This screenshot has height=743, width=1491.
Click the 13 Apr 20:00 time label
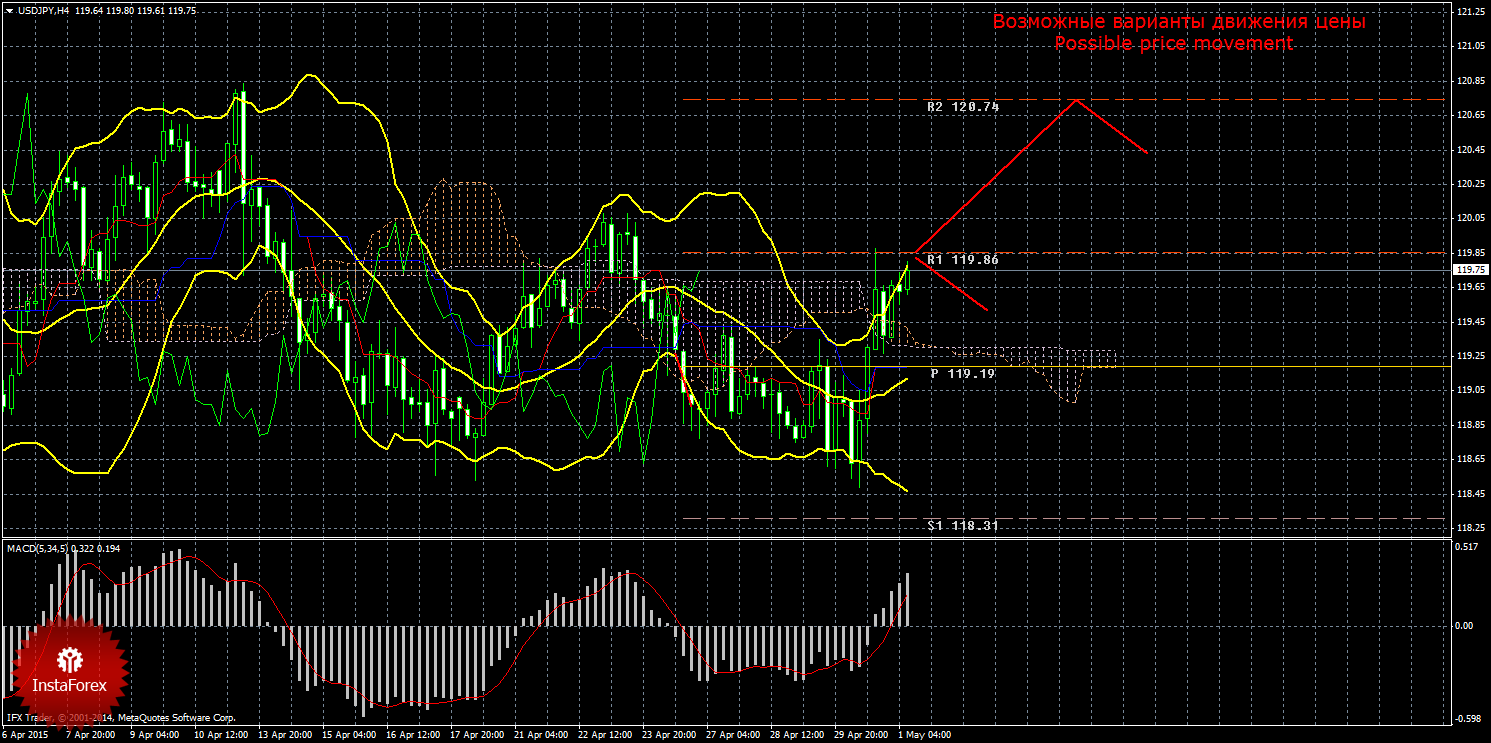pyautogui.click(x=284, y=735)
